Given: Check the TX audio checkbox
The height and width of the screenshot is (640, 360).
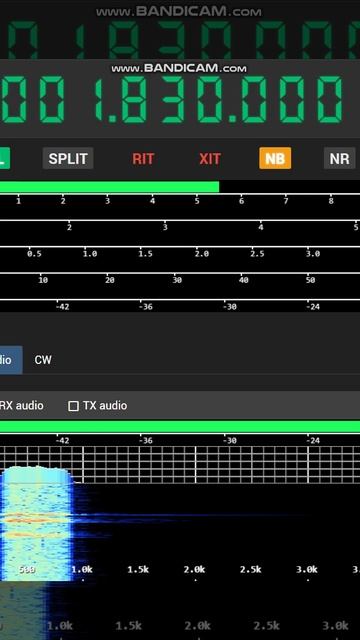Looking at the screenshot, I should coord(73,406).
